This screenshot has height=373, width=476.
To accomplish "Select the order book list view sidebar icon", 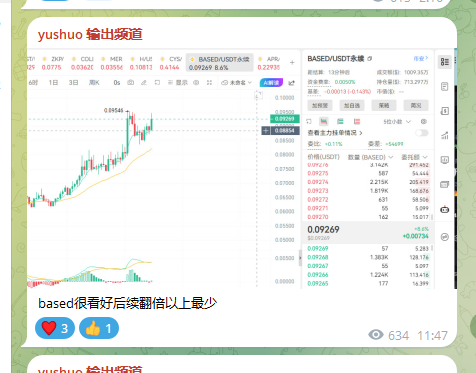I will click(x=445, y=62).
